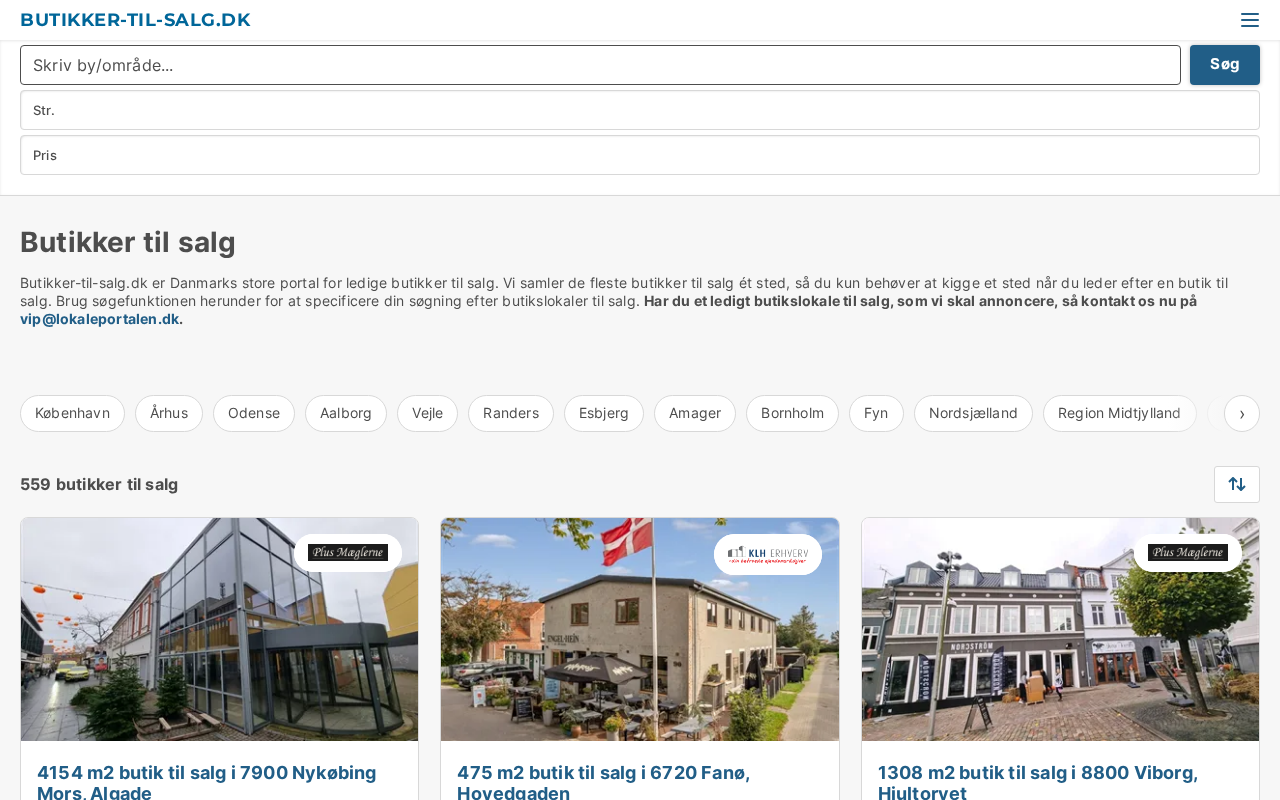
Task: Open 1308 m2 butik Viborg listing title
Action: tap(1038, 782)
